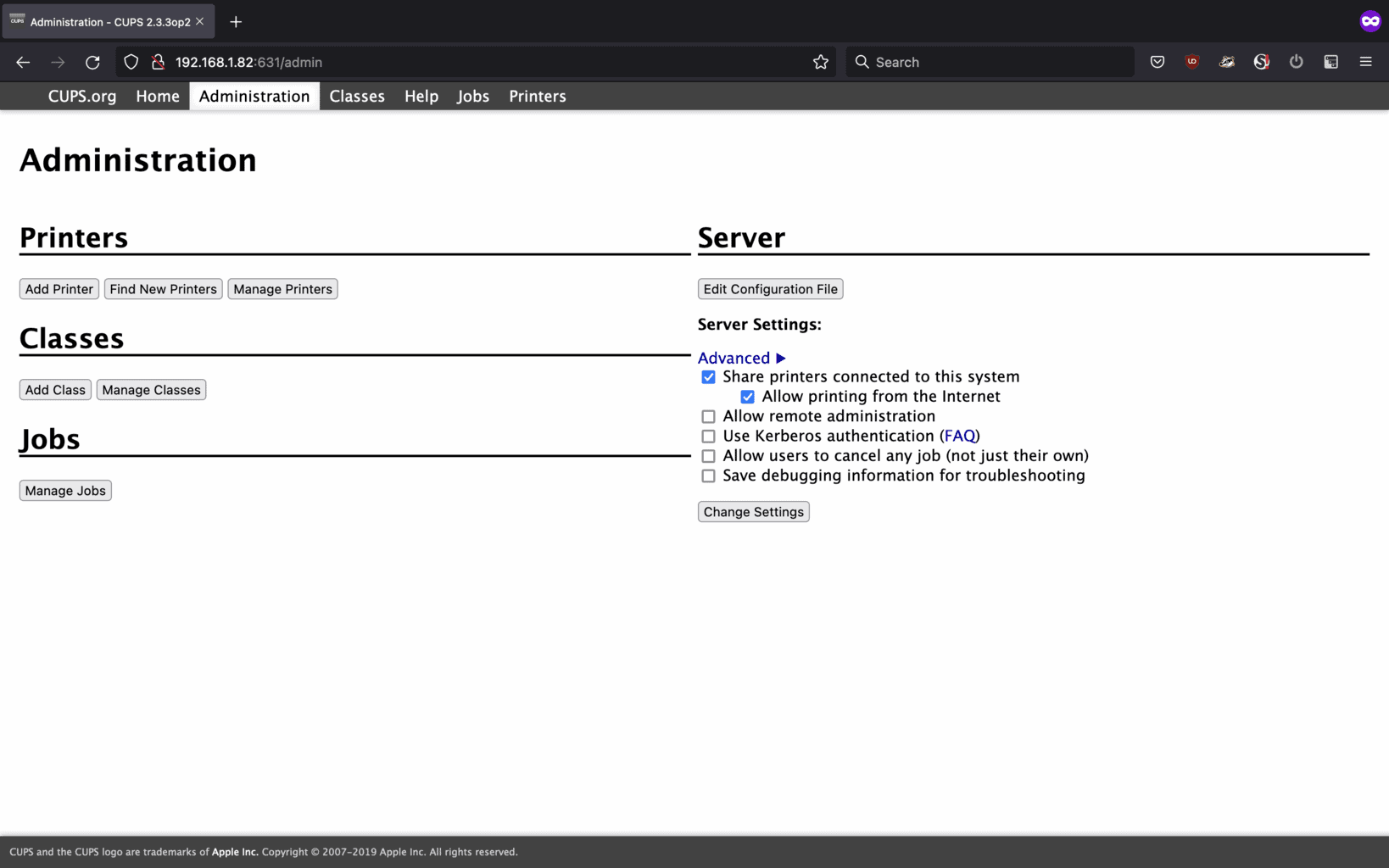Image resolution: width=1389 pixels, height=868 pixels.
Task: Click the Manage Classes button
Action: 151,390
